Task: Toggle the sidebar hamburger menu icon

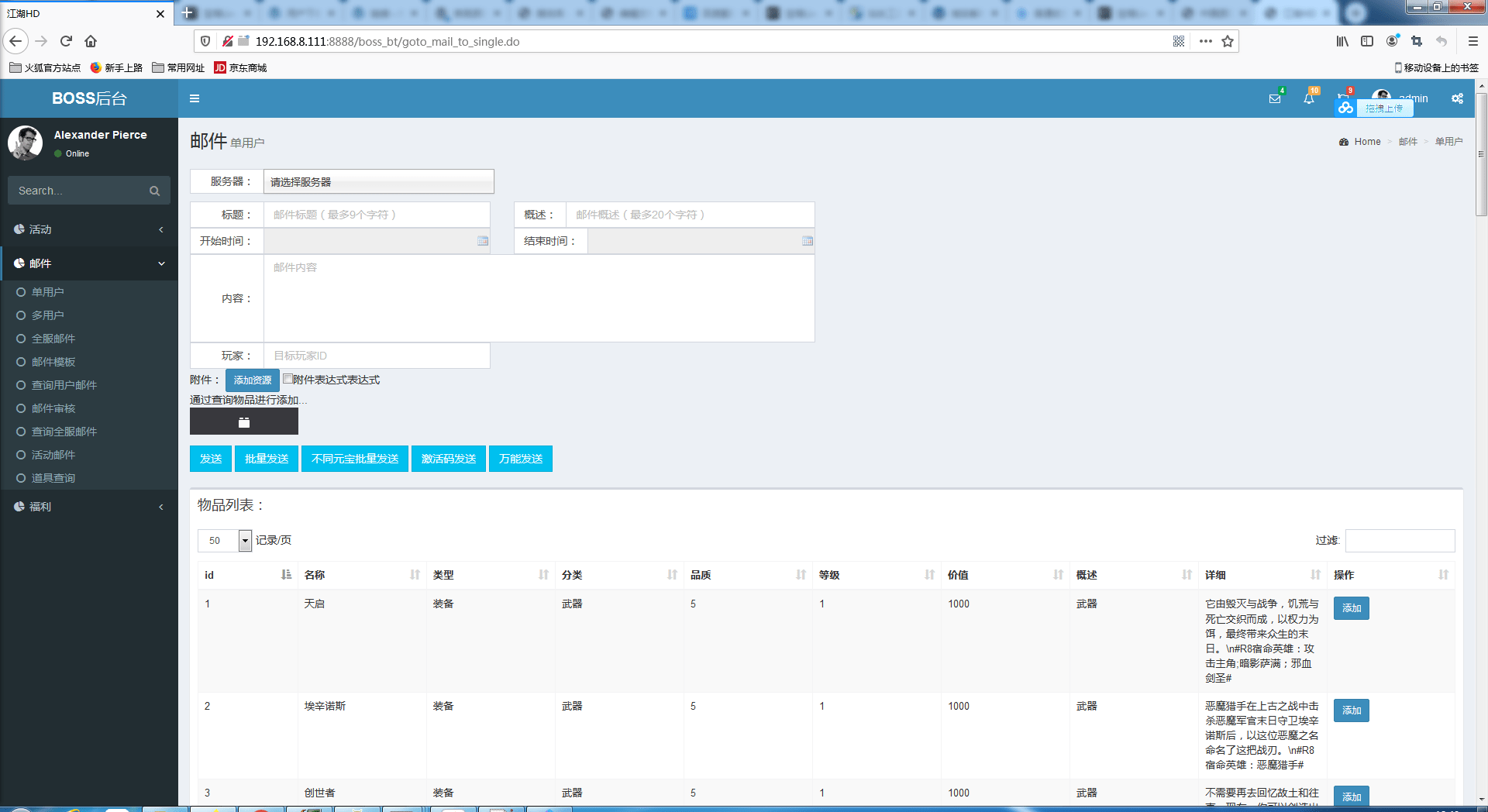Action: (x=195, y=98)
